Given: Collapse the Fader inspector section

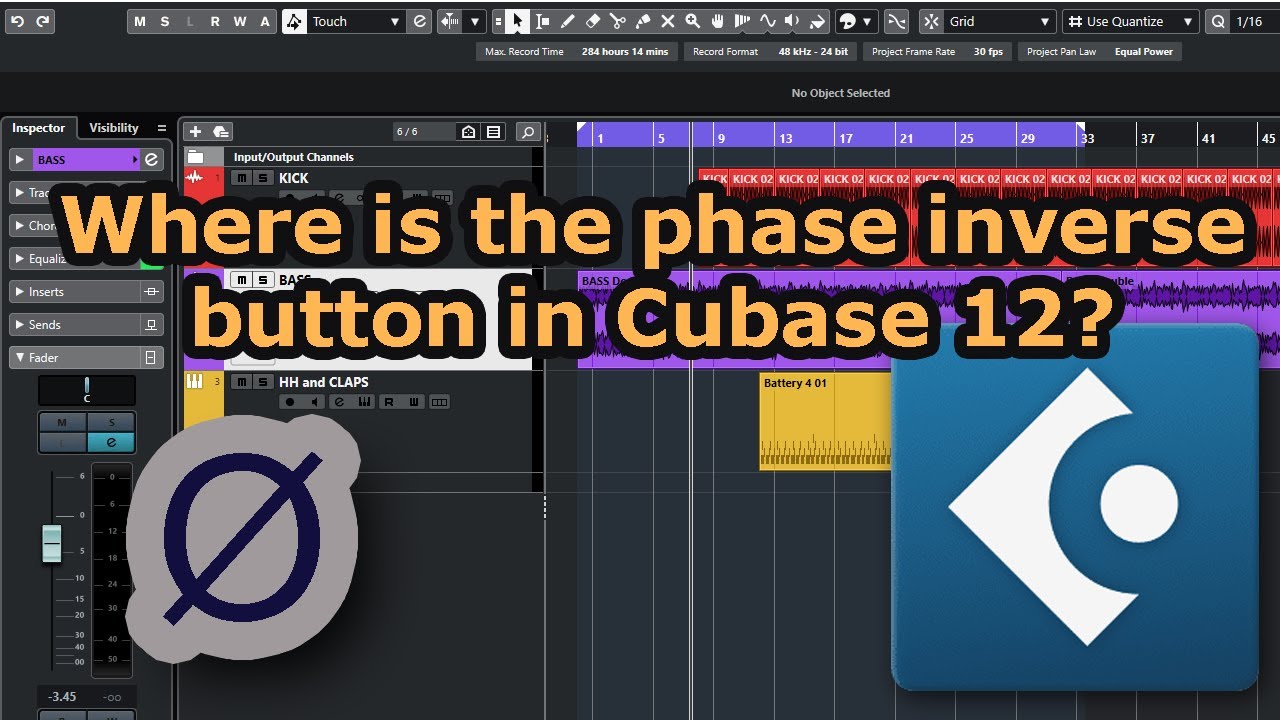Looking at the screenshot, I should tap(19, 358).
